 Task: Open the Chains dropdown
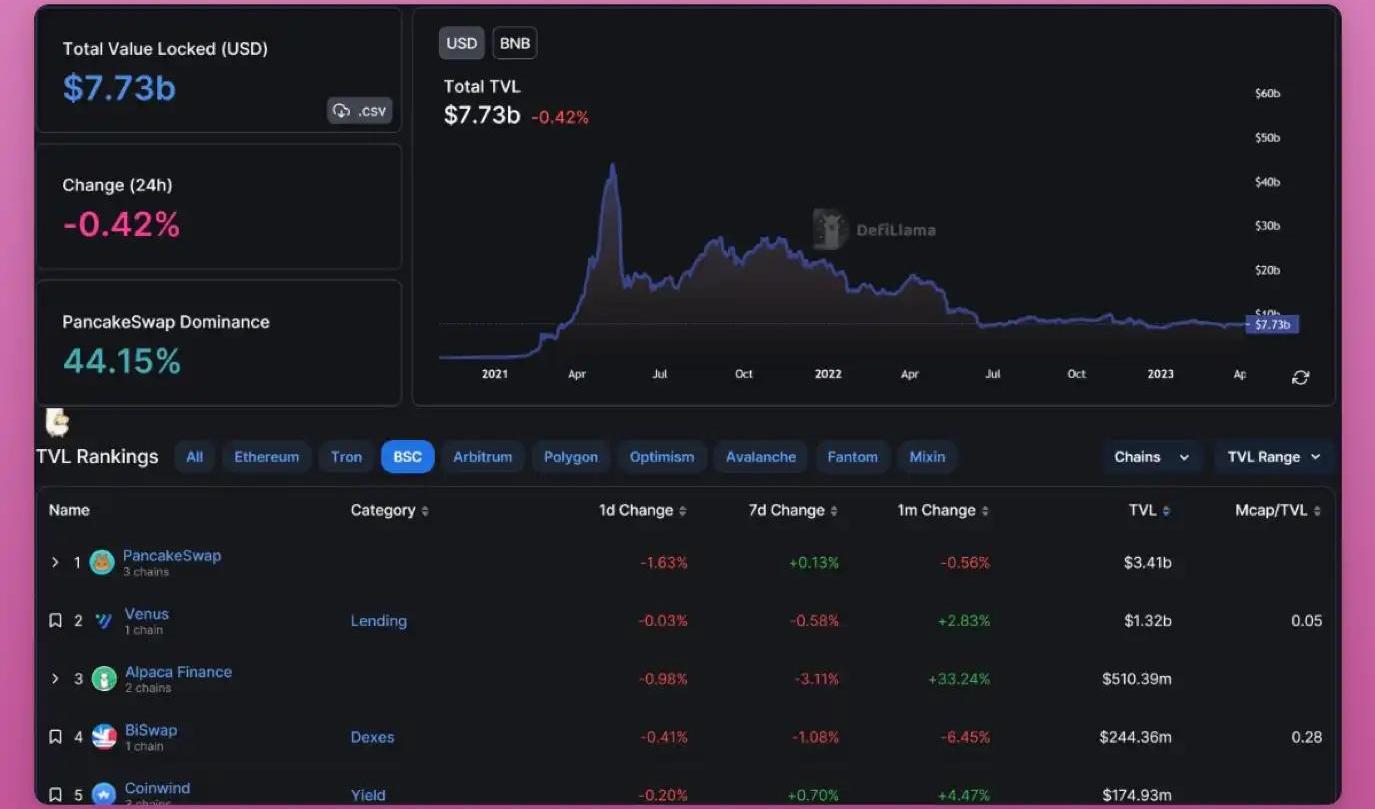pyautogui.click(x=1152, y=457)
